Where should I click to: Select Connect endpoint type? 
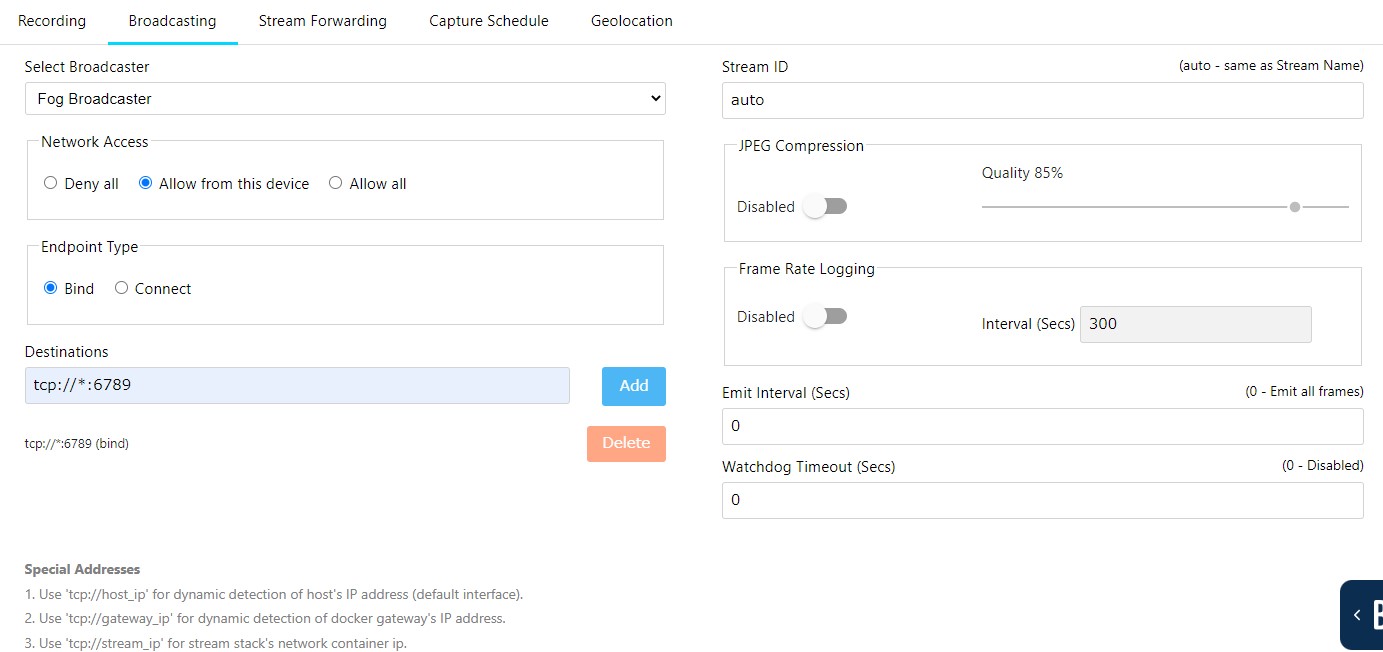point(122,289)
